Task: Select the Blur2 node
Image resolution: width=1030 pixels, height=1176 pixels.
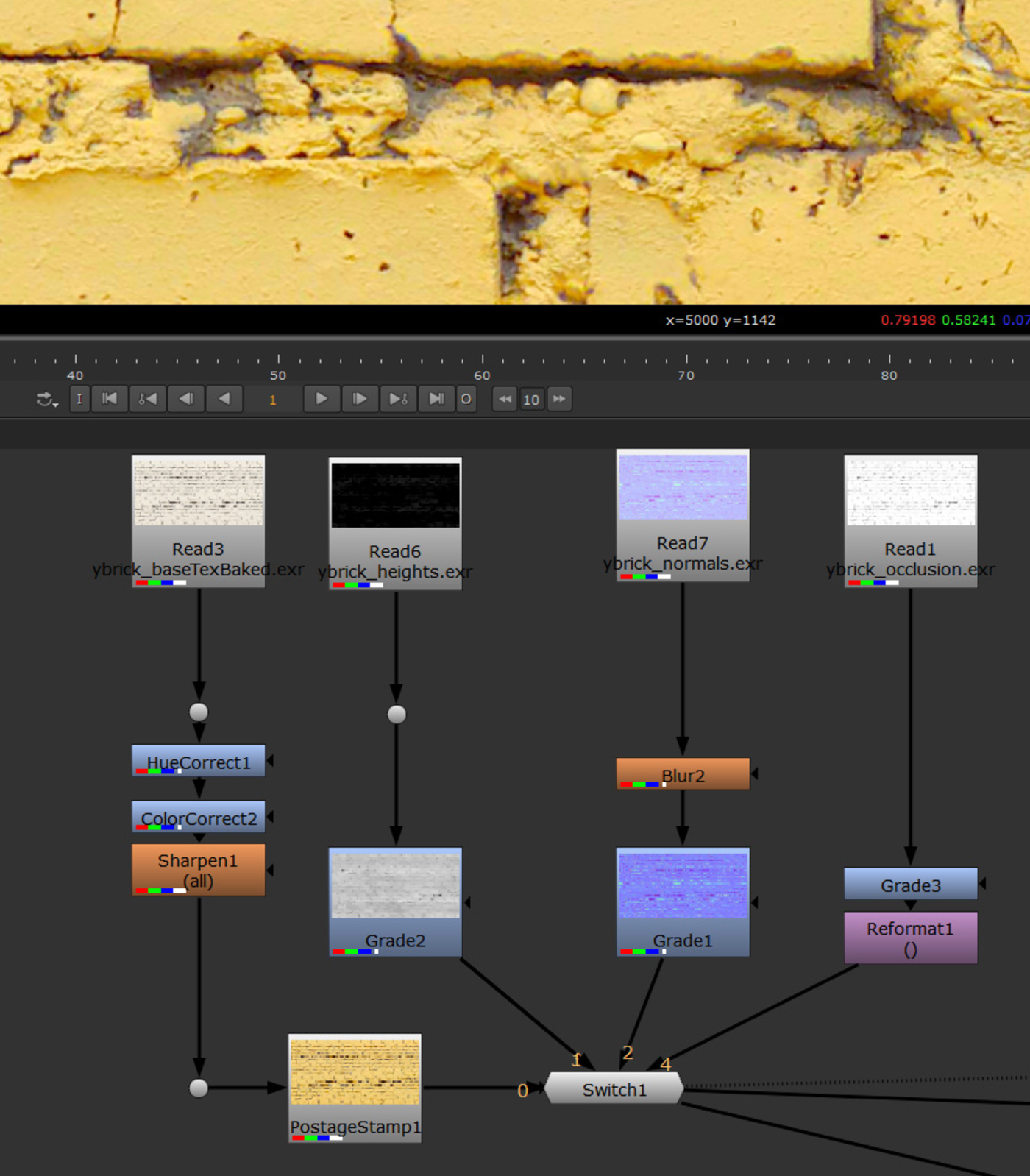Action: click(x=683, y=774)
